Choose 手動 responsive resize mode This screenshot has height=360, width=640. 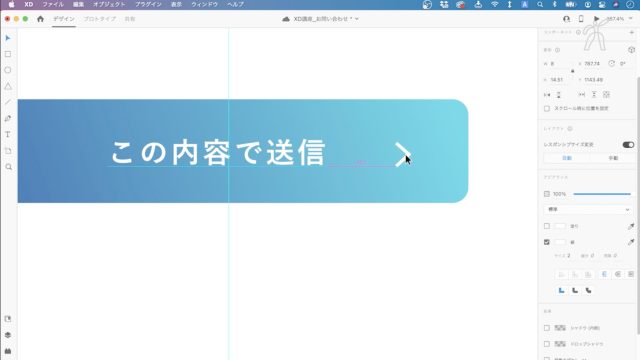[613, 158]
